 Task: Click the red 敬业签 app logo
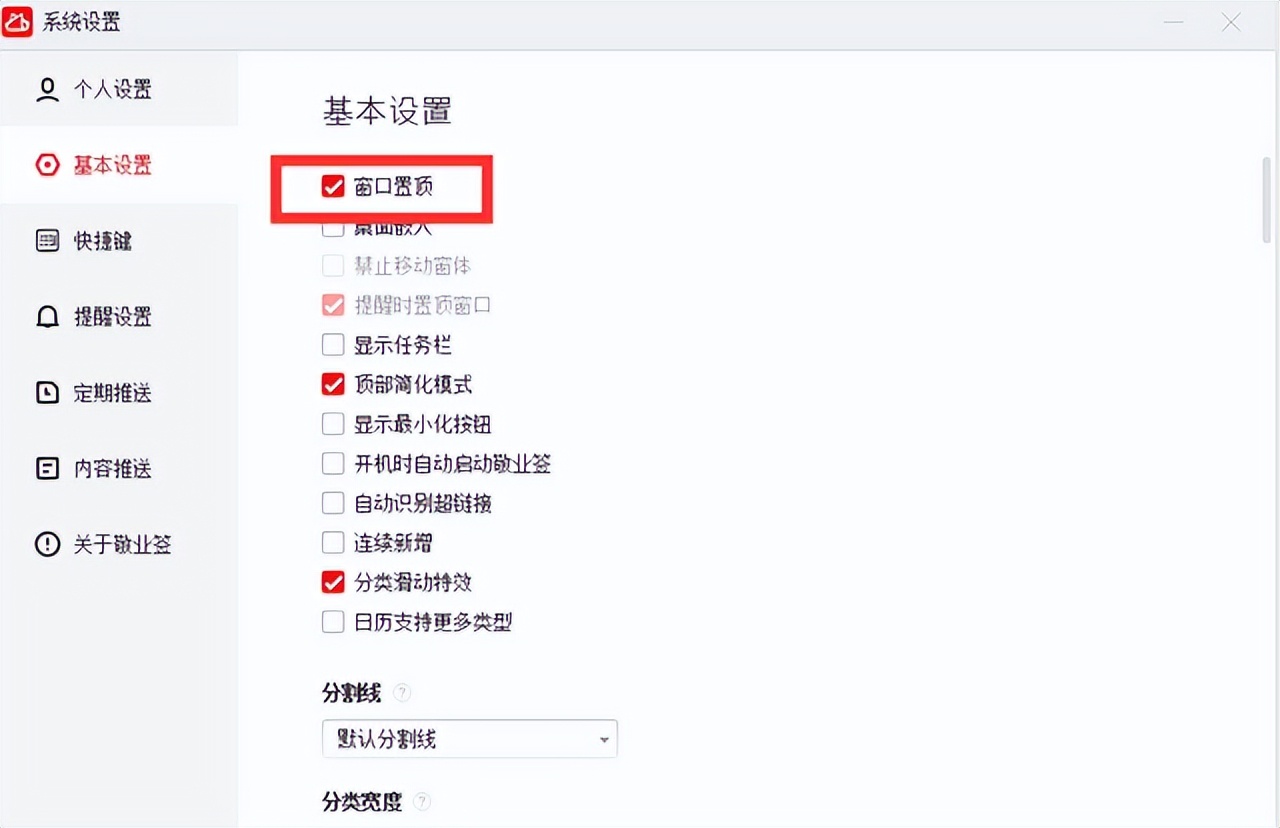tap(18, 22)
